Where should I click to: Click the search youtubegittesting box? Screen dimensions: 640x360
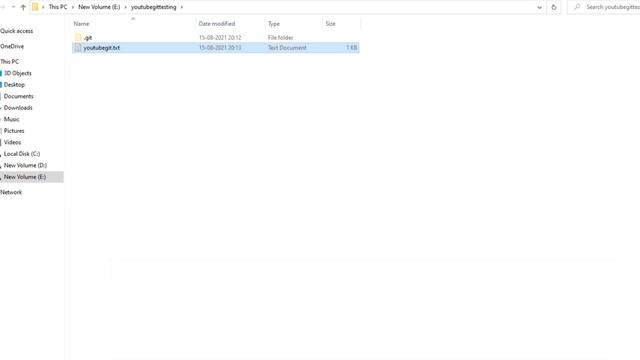tap(604, 7)
